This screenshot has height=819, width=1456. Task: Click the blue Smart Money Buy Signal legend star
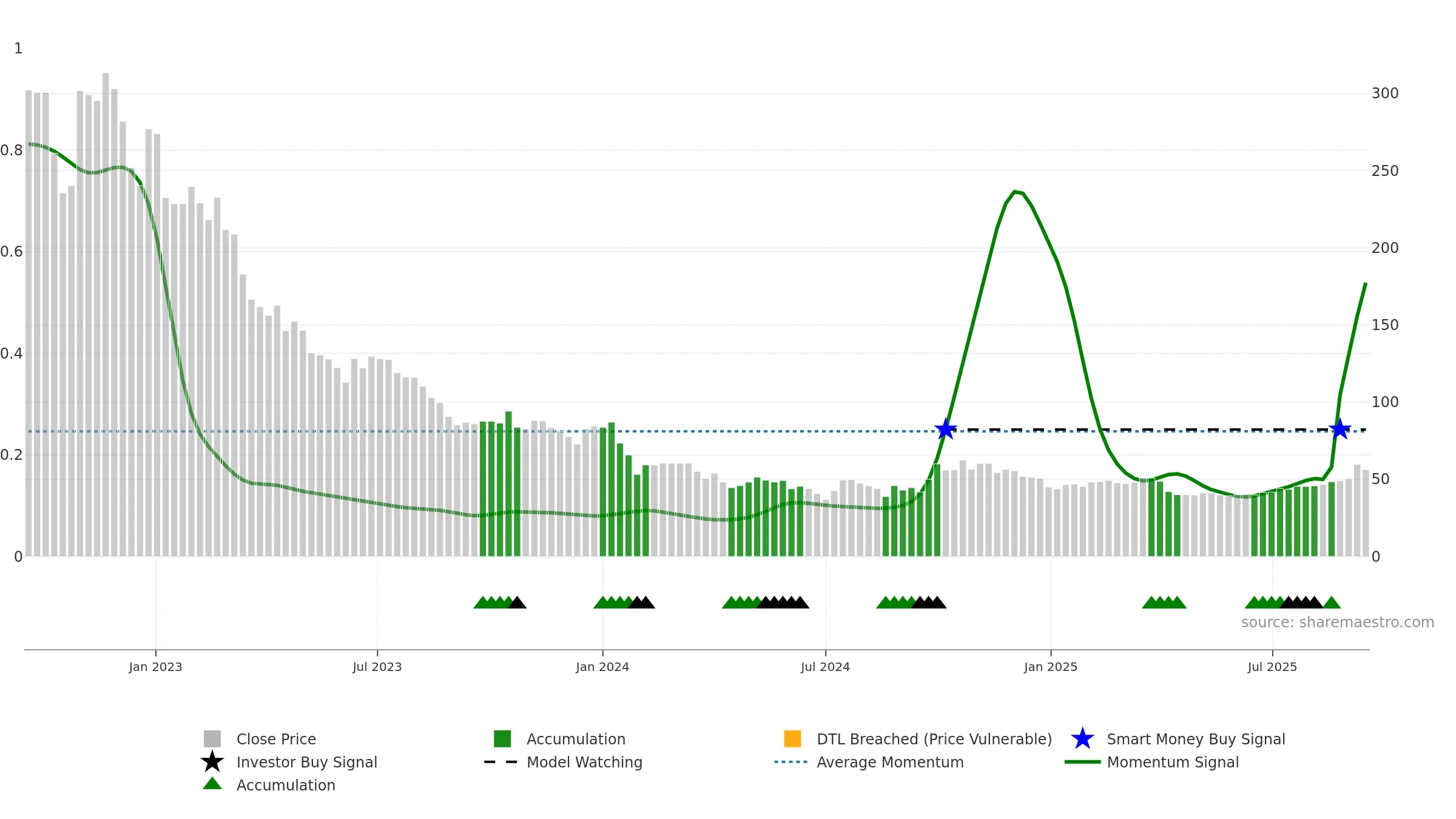tap(1082, 739)
